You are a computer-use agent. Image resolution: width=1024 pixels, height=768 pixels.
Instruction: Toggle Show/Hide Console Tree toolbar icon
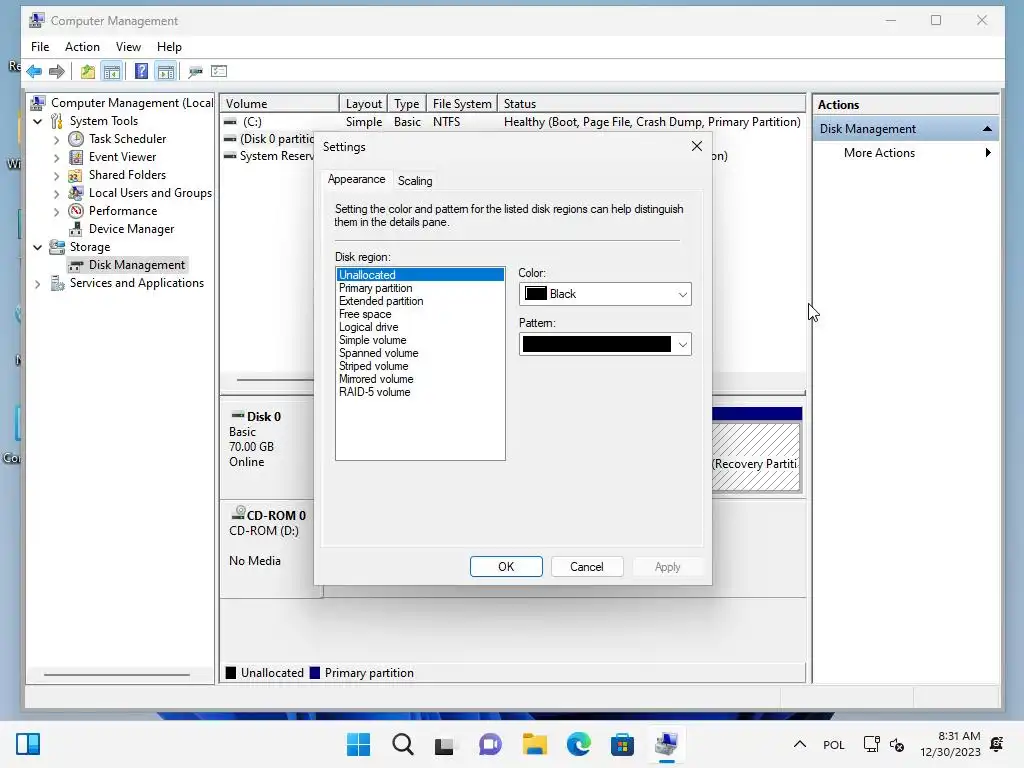pos(112,71)
